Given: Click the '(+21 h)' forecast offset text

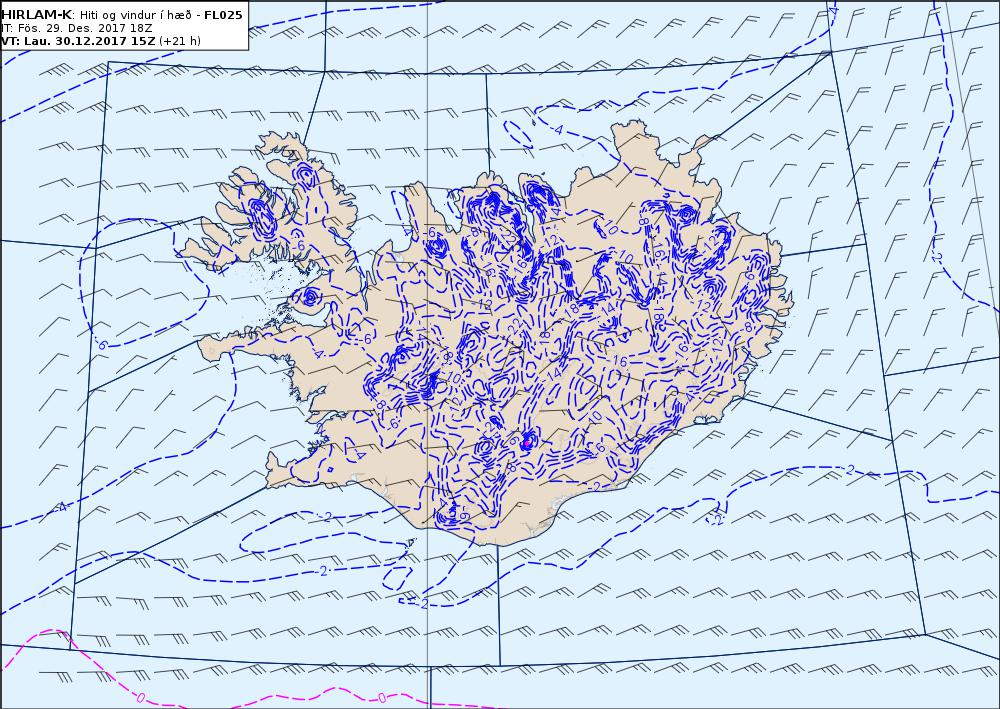Looking at the screenshot, I should pos(180,41).
